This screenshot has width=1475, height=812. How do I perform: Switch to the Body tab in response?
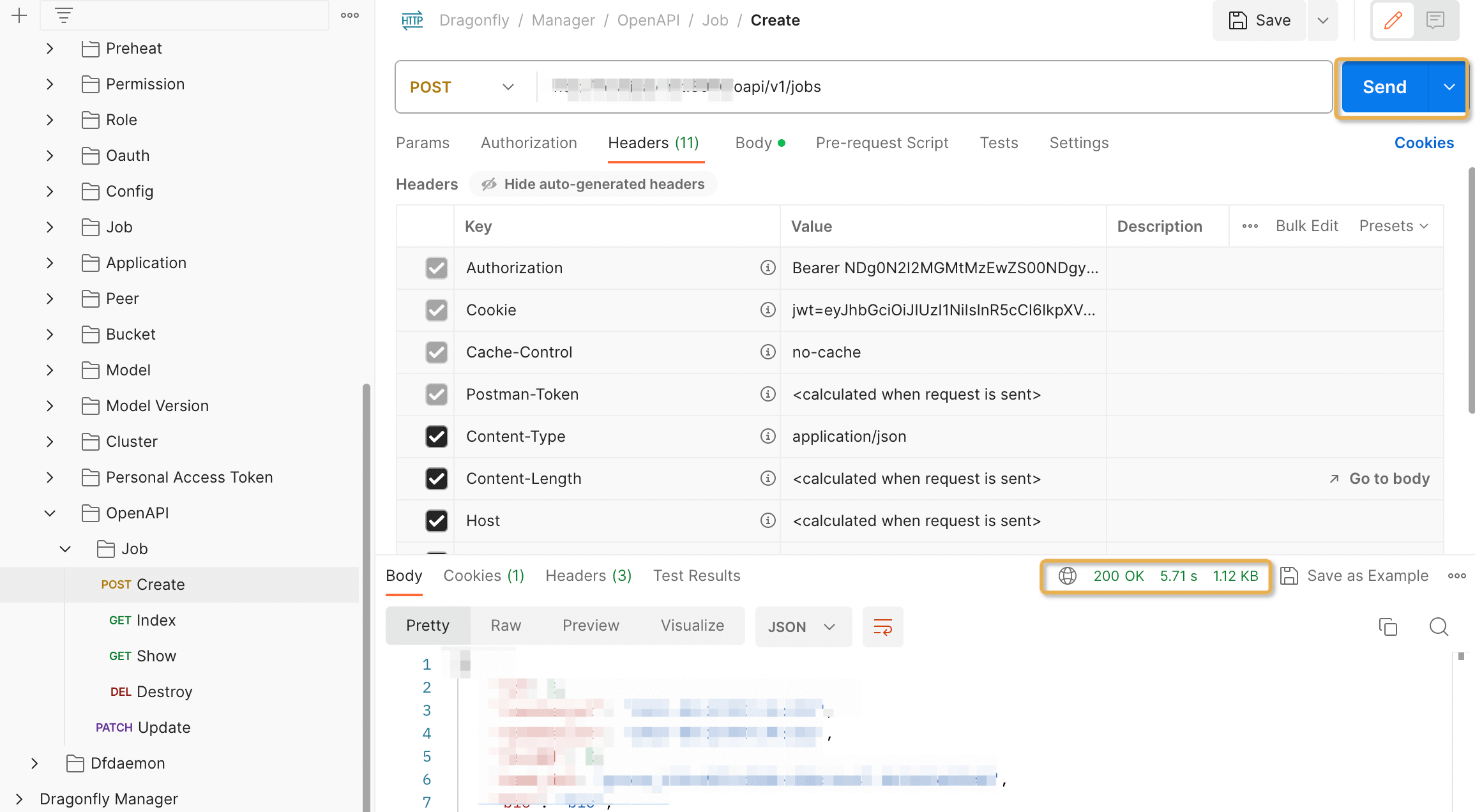[x=405, y=575]
